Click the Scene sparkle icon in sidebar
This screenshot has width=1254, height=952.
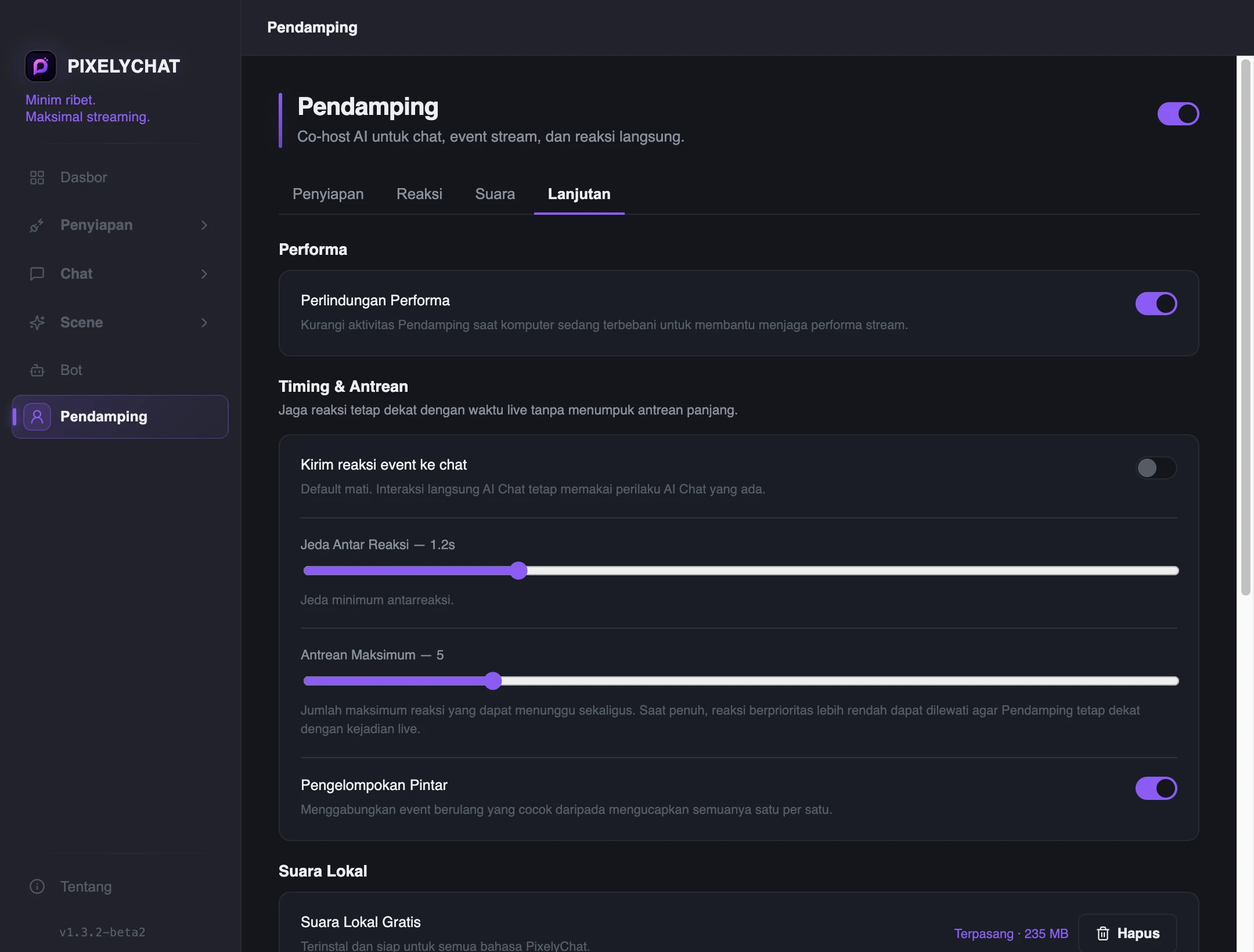coord(37,323)
